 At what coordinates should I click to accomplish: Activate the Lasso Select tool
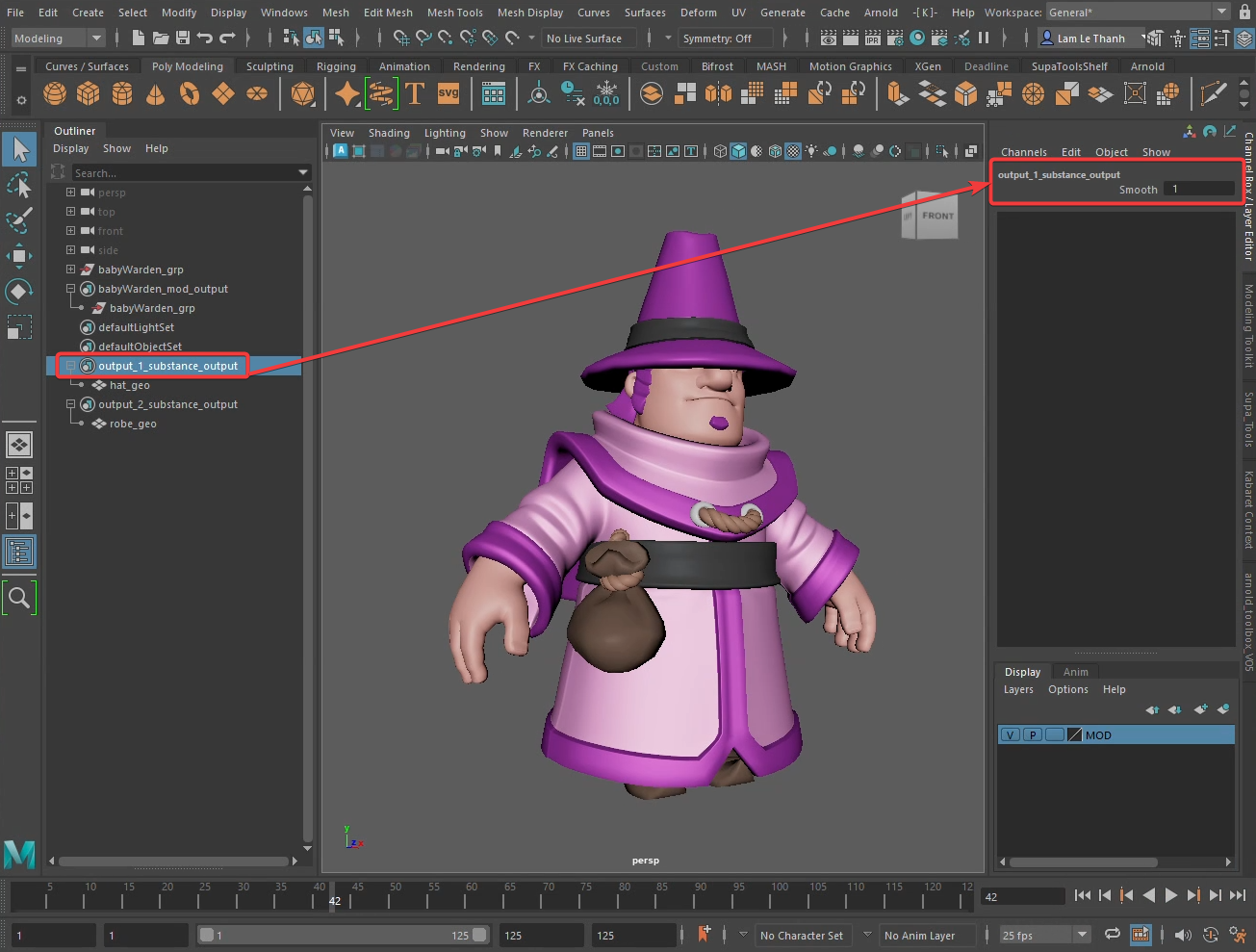19,185
